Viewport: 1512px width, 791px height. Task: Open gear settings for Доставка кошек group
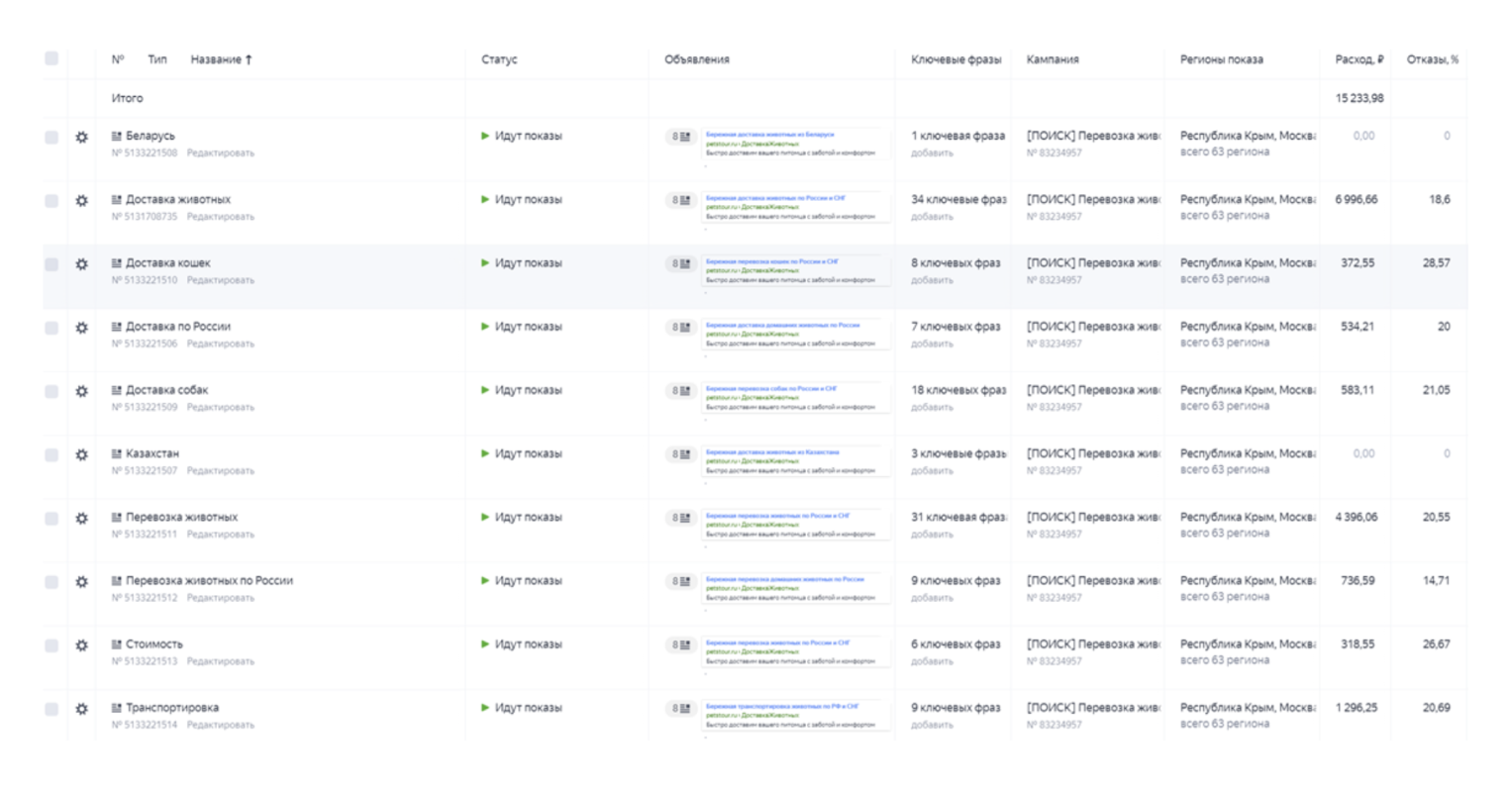pos(81,264)
